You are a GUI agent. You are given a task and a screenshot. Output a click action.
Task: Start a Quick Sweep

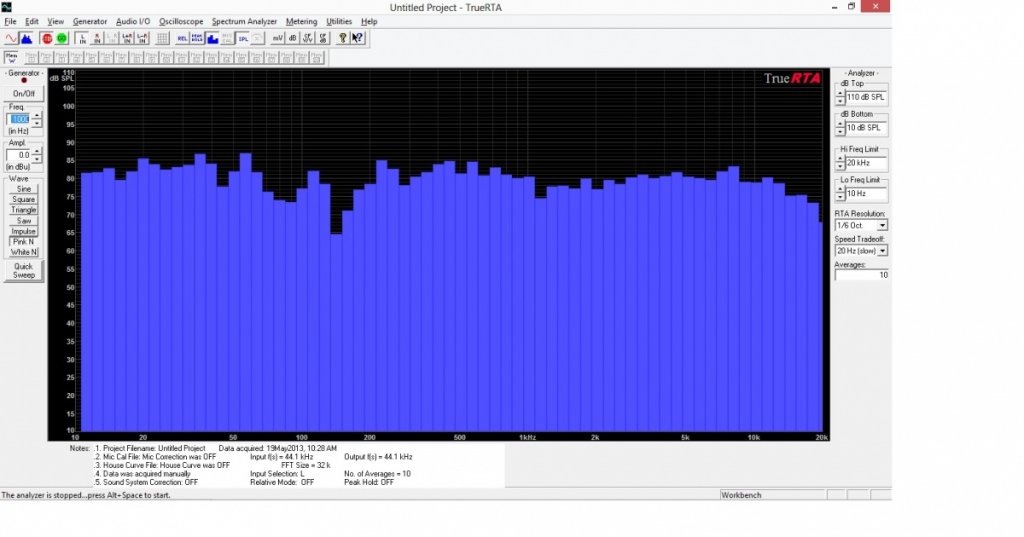24,270
